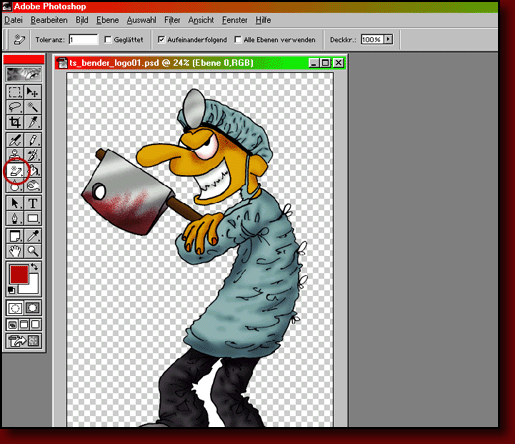Jump to ImageReady button
Viewport: 515px width, 444px height.
click(x=24, y=341)
